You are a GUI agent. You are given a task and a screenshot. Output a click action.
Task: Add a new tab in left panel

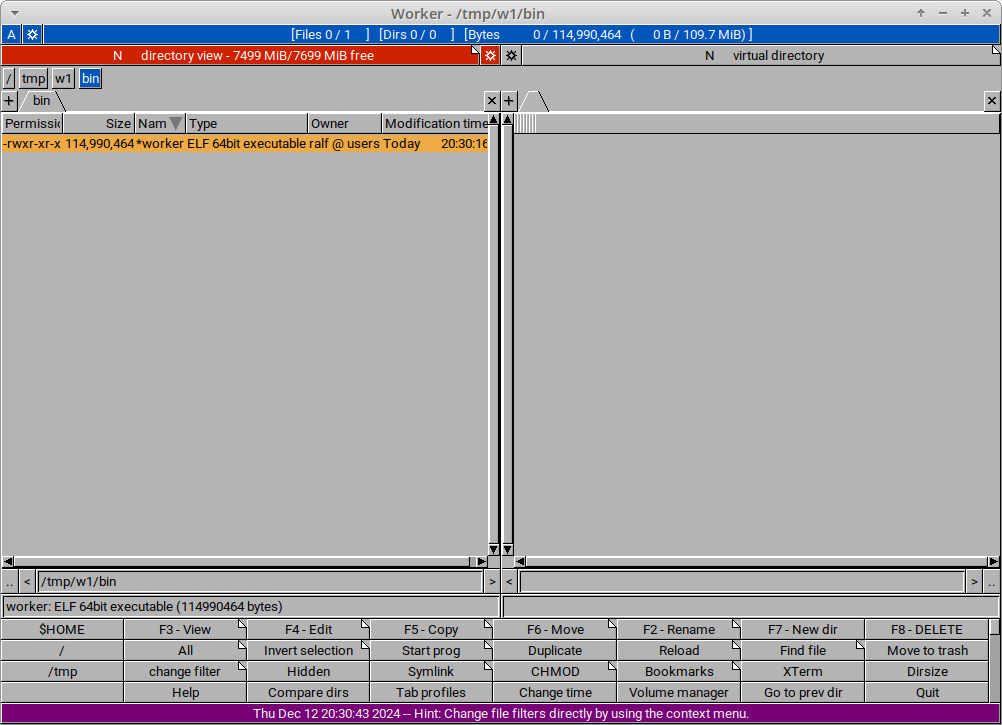point(9,101)
